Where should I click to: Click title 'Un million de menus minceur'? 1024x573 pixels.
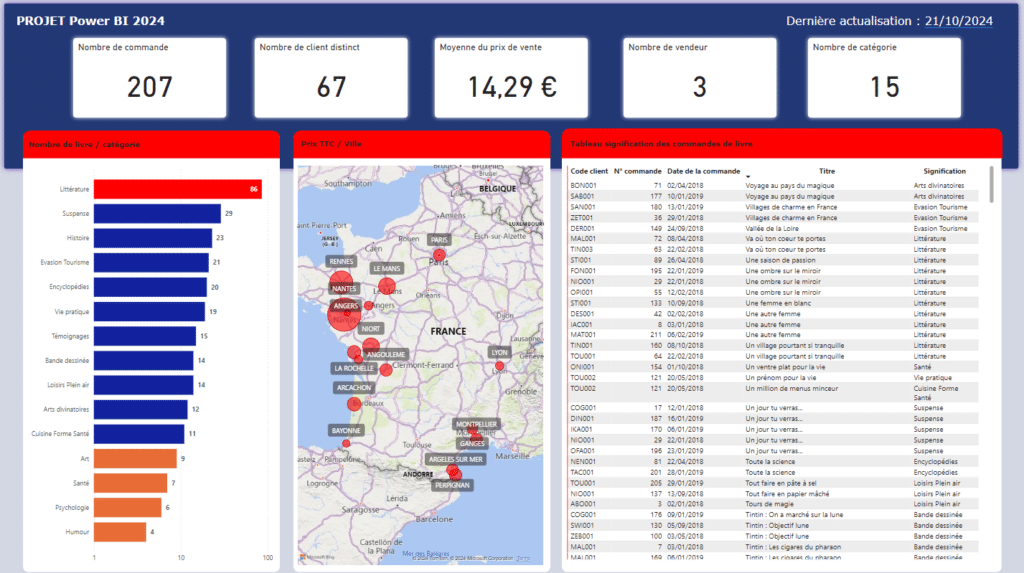(x=792, y=389)
